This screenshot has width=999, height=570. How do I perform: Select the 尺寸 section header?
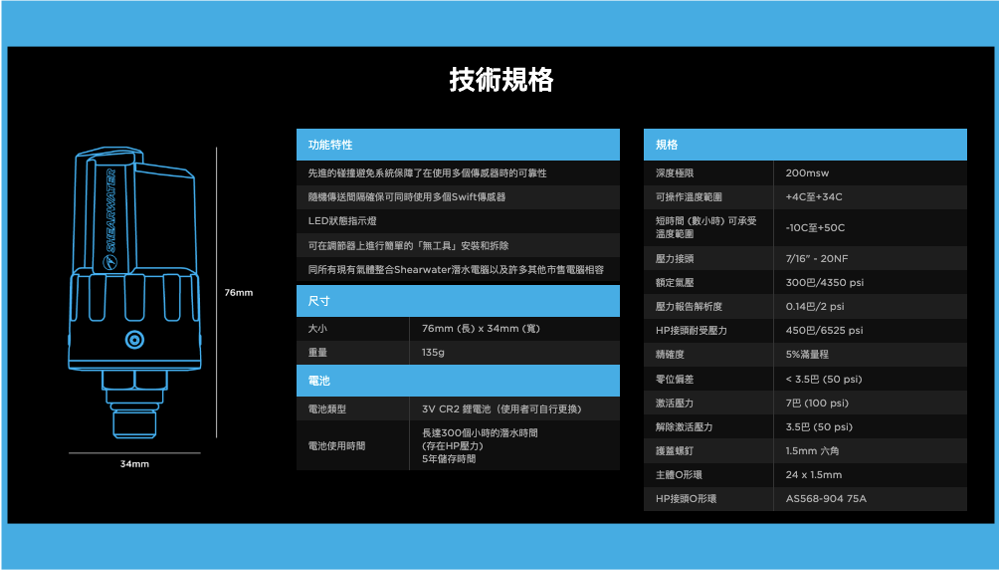(458, 301)
